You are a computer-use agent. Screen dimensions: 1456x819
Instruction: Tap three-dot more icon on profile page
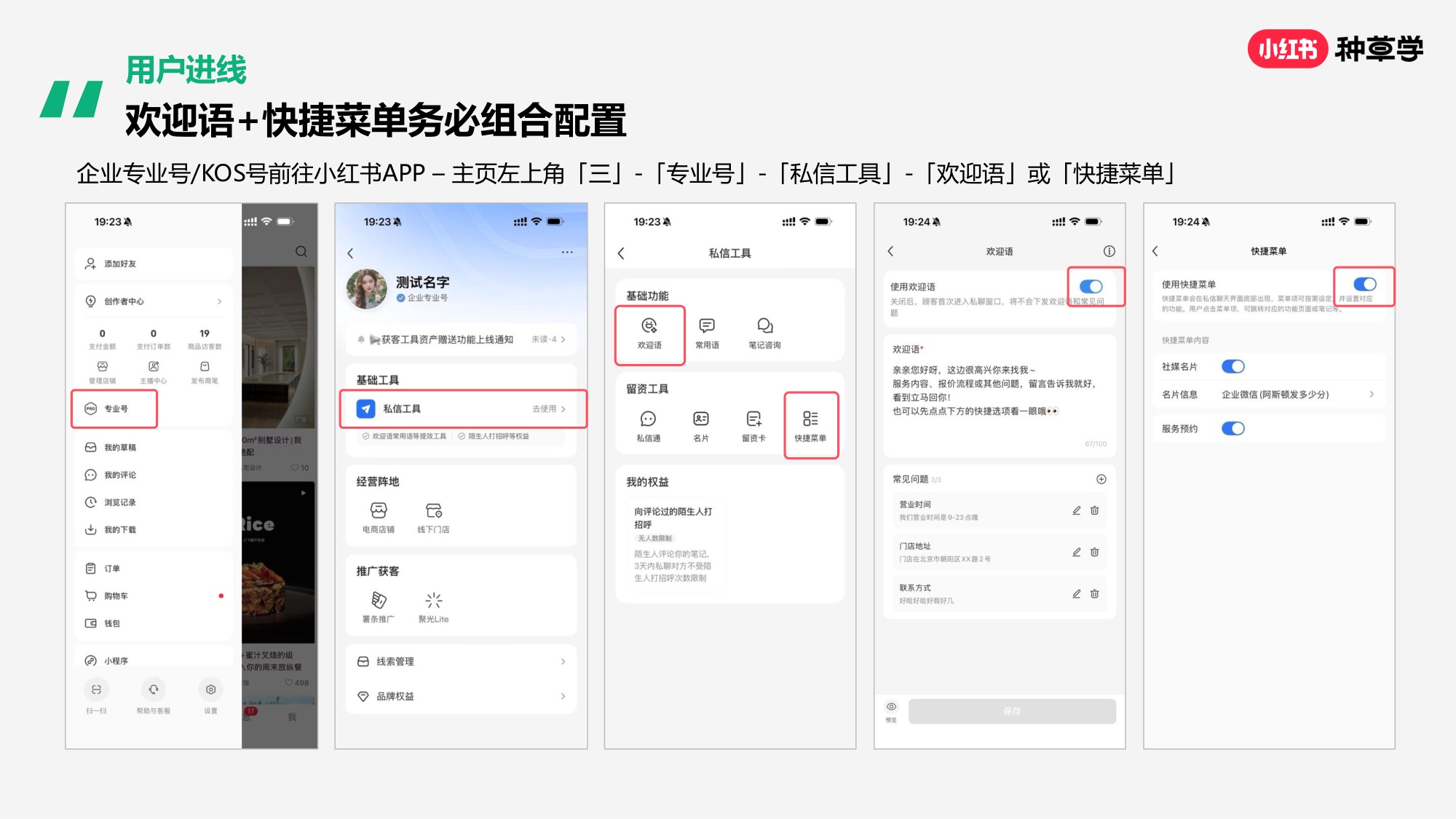pos(567,252)
